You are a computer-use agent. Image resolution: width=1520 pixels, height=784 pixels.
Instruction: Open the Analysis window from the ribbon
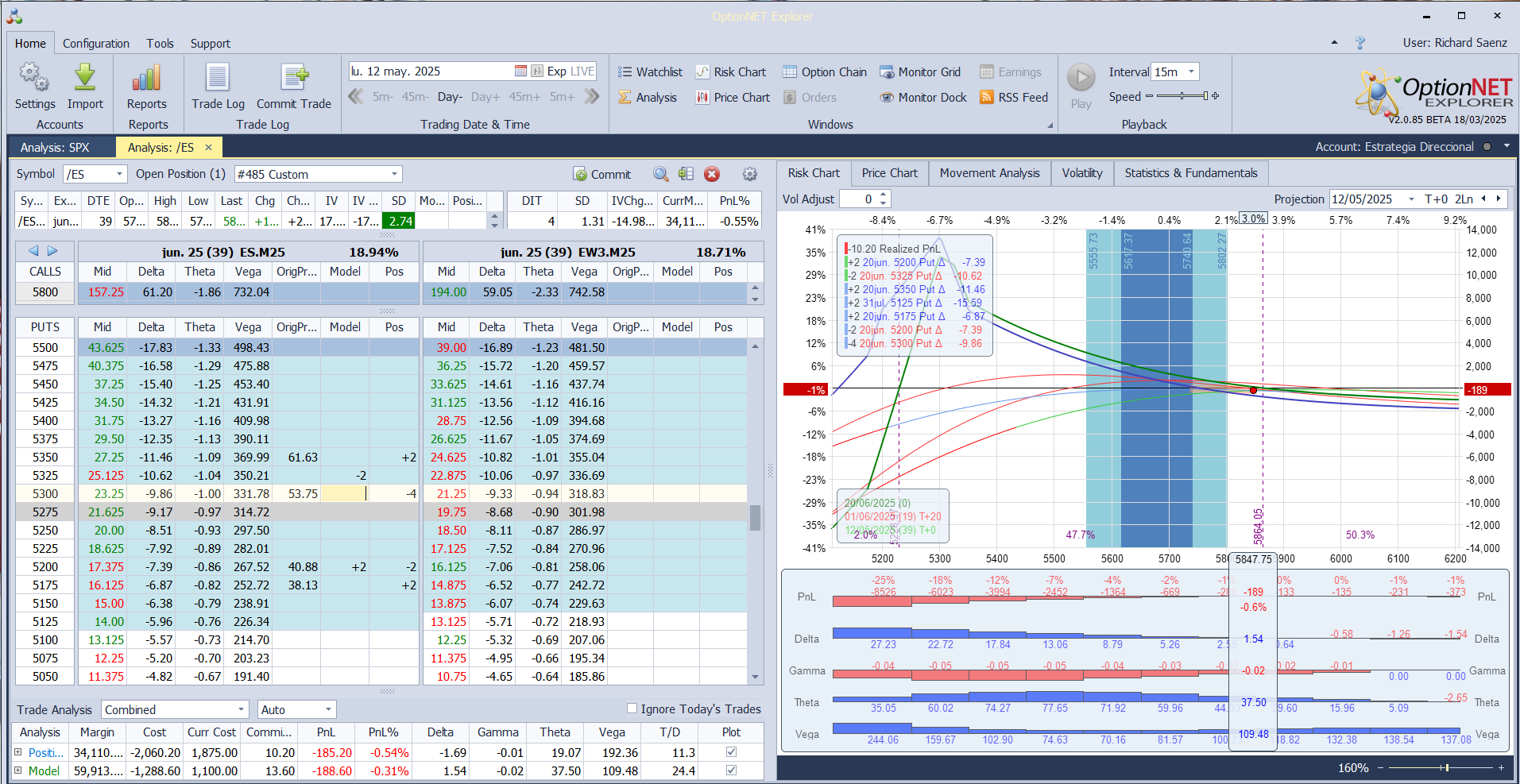648,98
